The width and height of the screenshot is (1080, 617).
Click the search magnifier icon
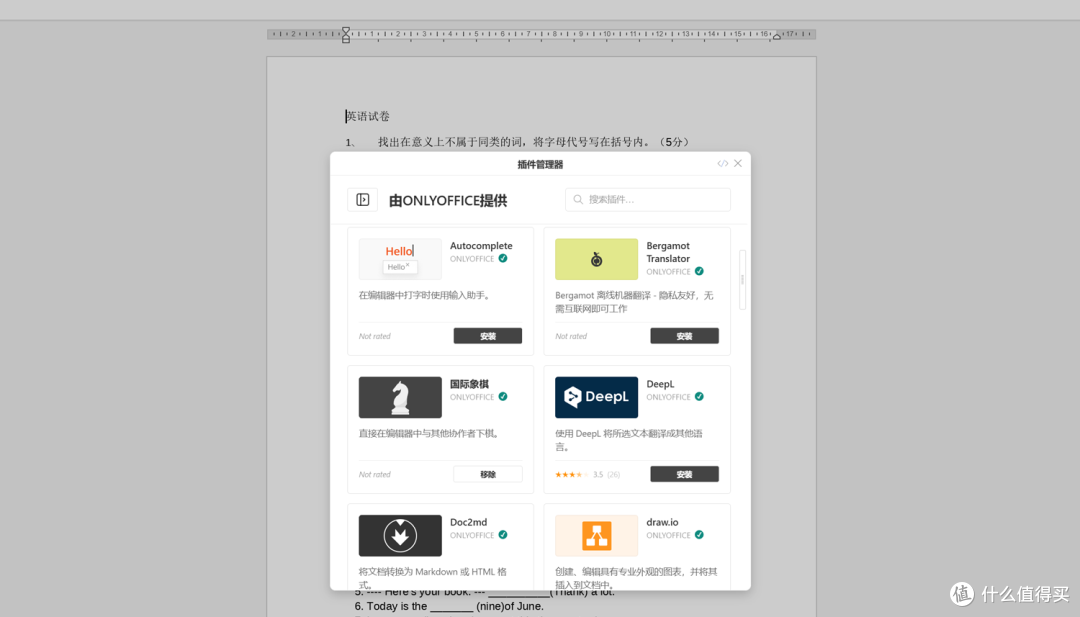pos(578,200)
